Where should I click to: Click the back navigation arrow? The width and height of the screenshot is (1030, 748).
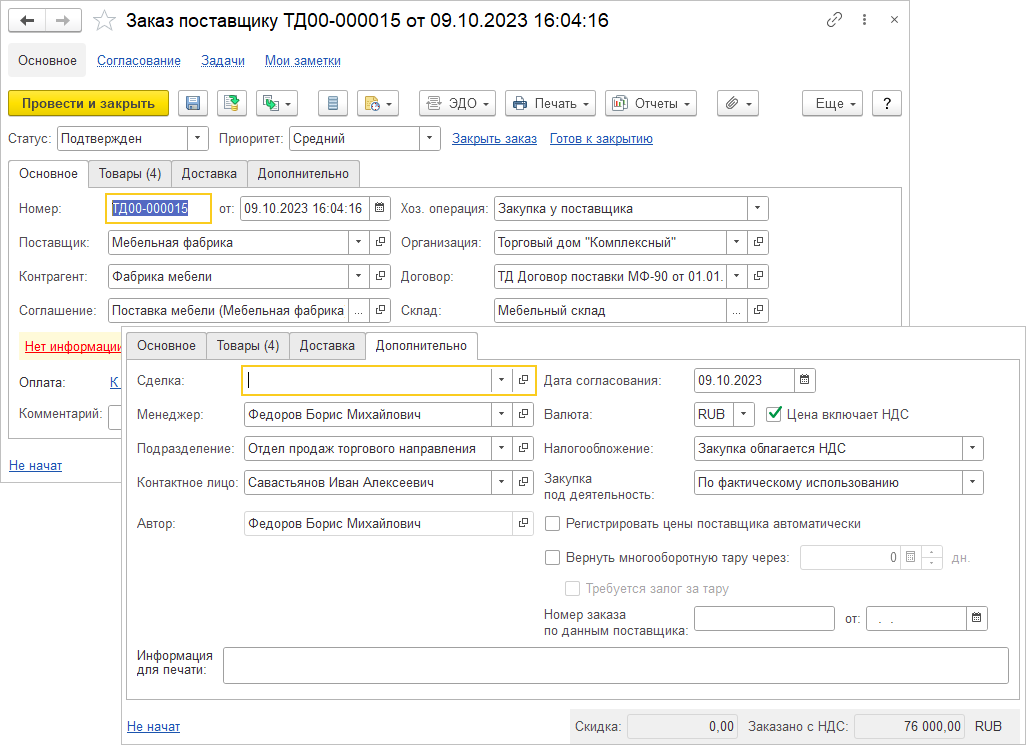(27, 21)
